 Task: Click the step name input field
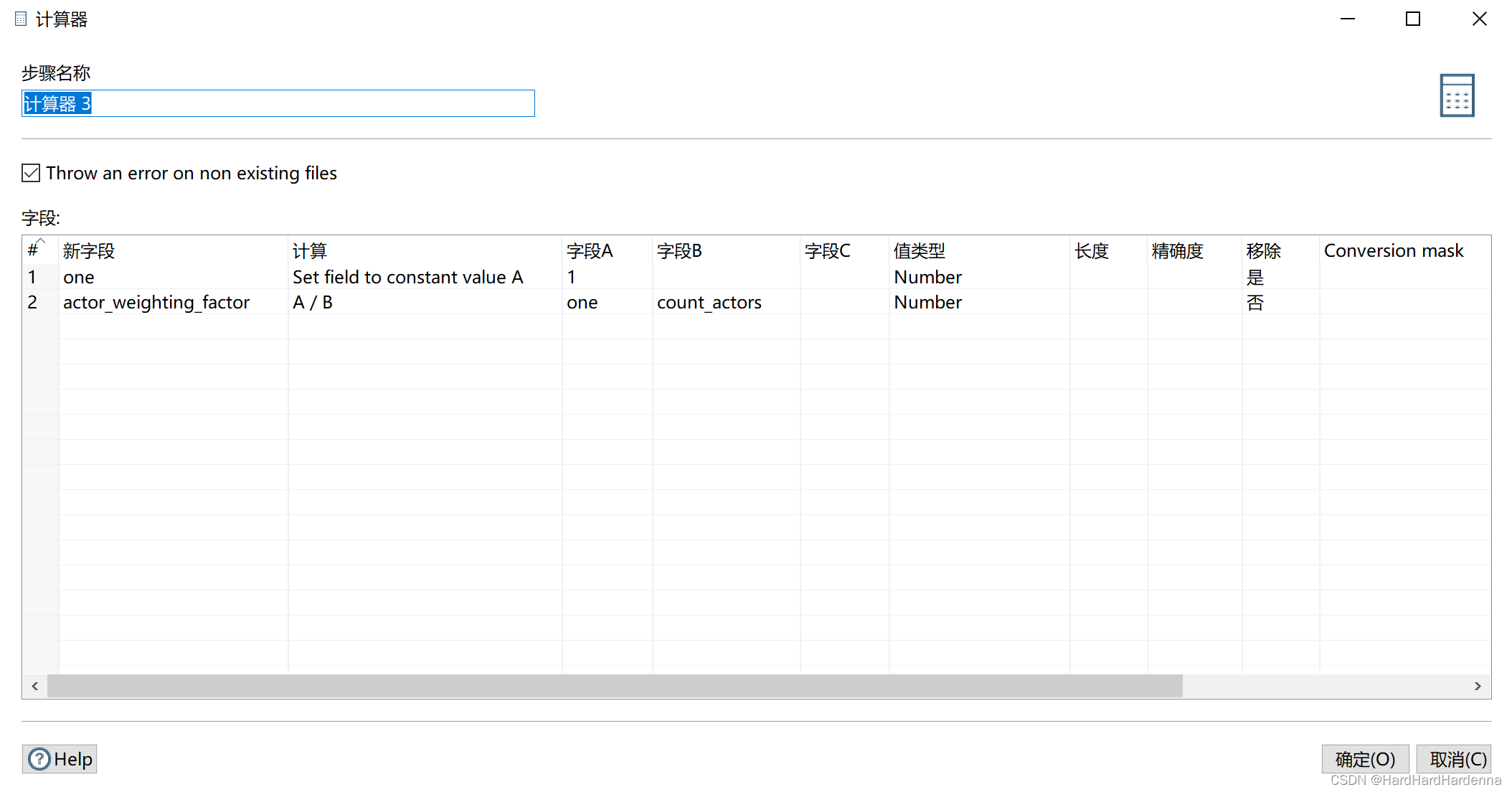pos(278,103)
